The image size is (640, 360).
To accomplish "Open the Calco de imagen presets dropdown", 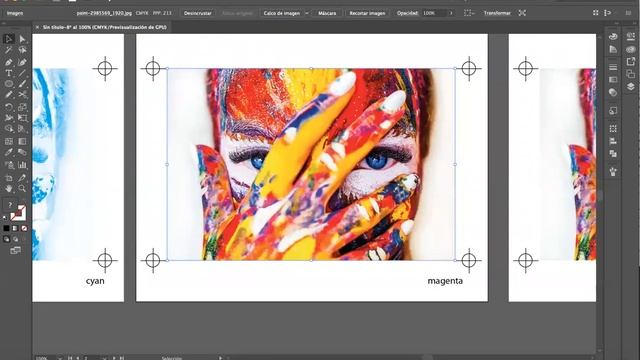I will pyautogui.click(x=307, y=13).
